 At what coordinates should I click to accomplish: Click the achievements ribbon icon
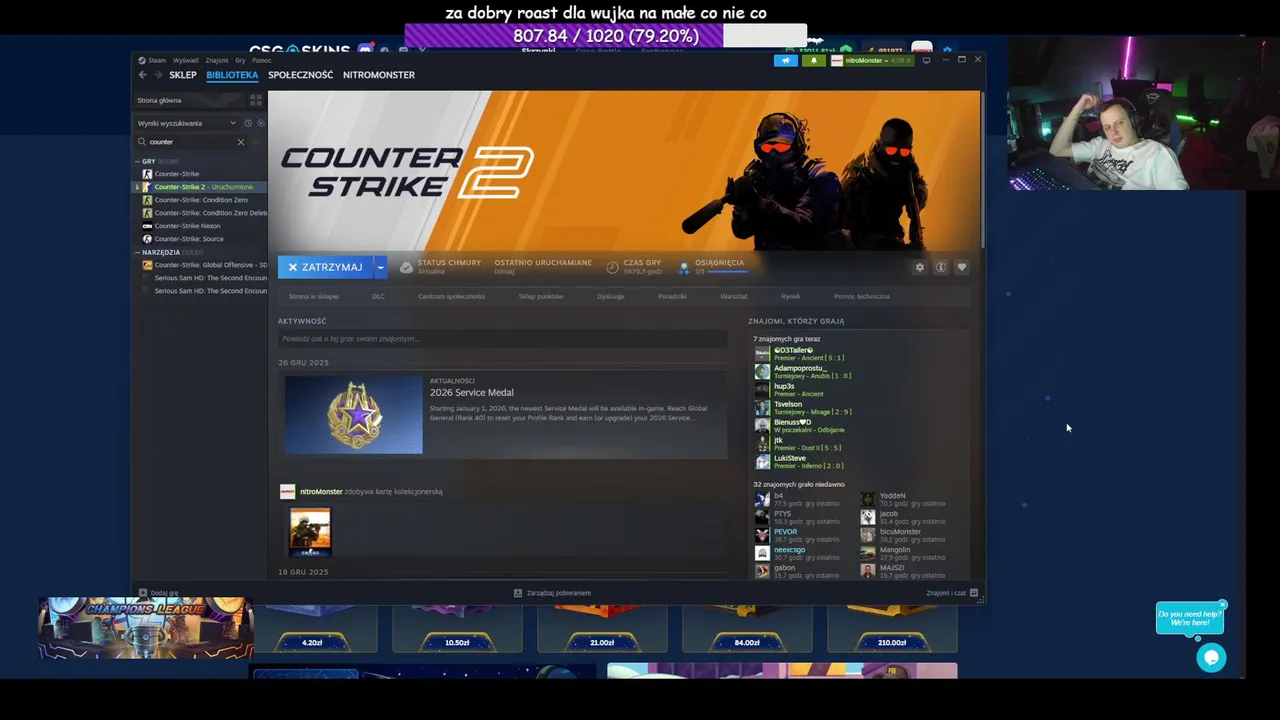[x=684, y=267]
